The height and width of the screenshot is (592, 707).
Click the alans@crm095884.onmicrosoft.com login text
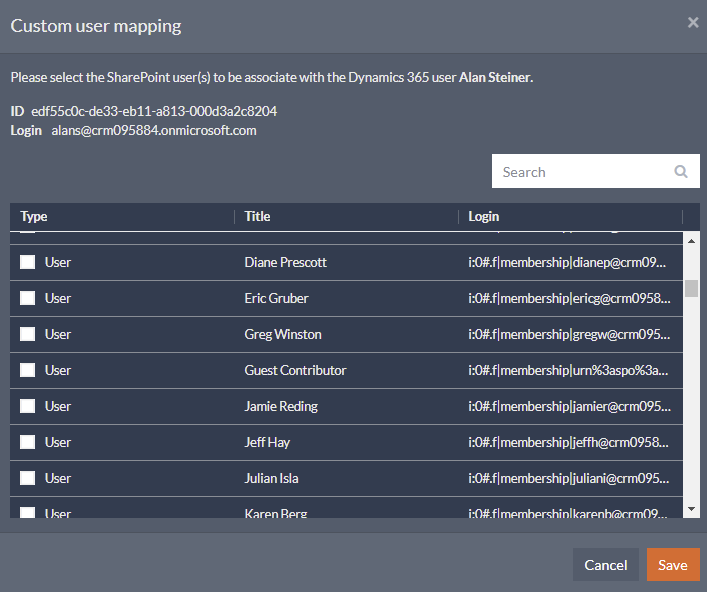point(154,131)
